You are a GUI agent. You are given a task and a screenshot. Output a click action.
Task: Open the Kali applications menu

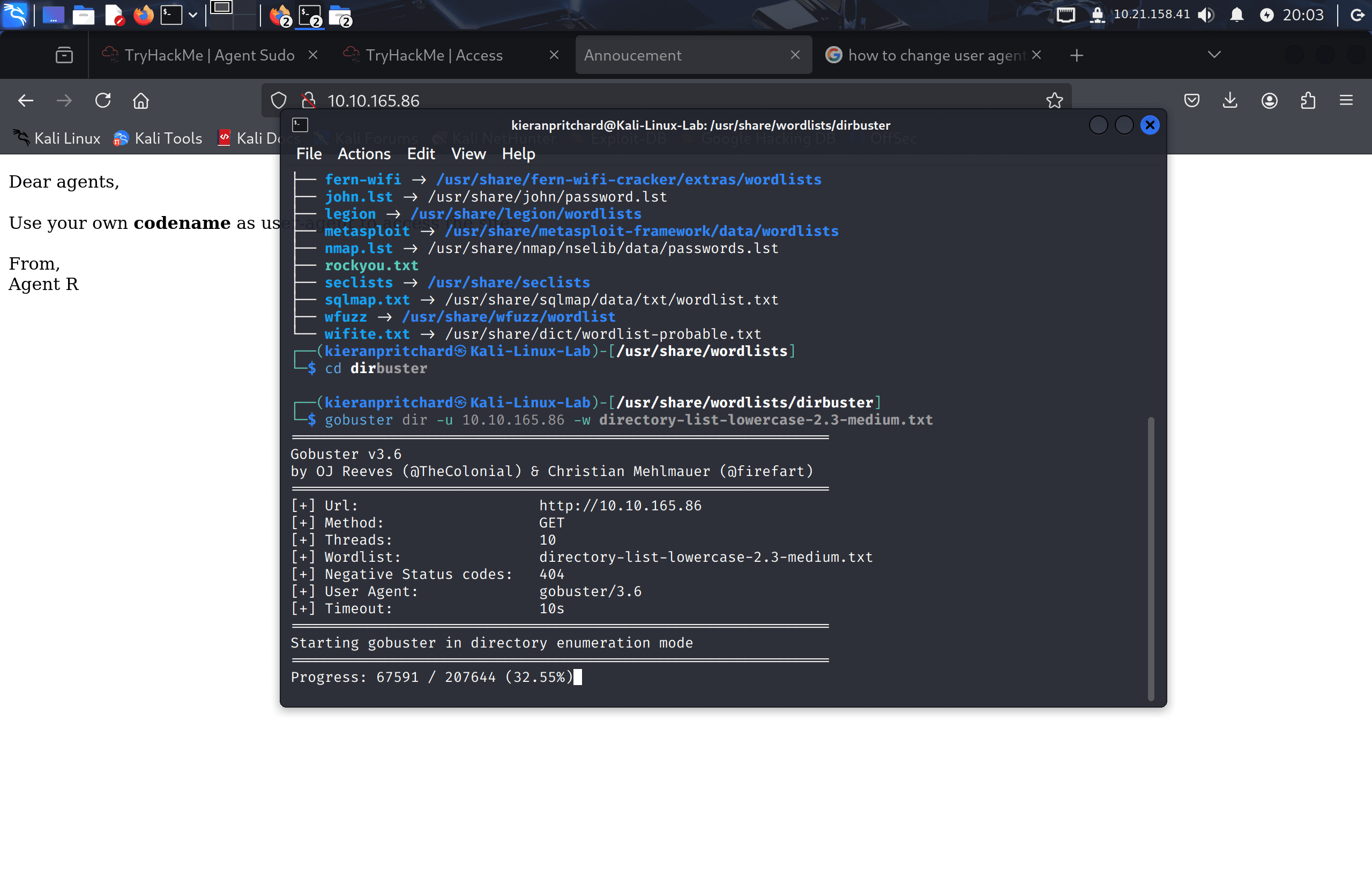pos(15,14)
